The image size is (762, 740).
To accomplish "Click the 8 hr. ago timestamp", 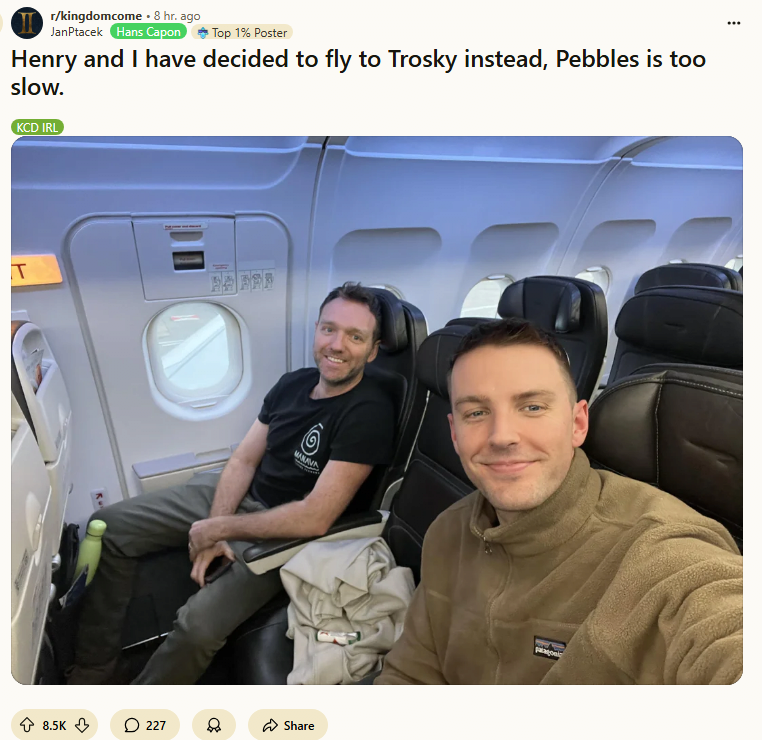I will 177,16.
